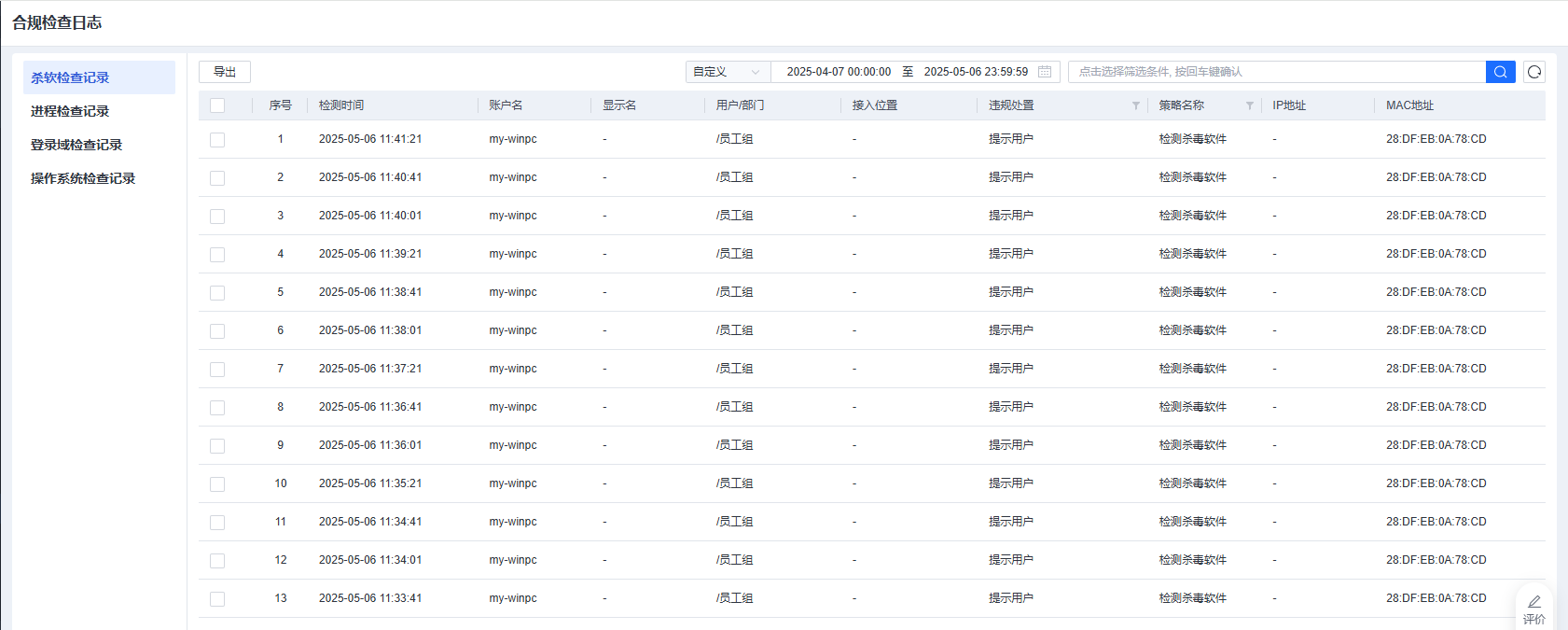Focus the filter condition search field

(x=1276, y=72)
